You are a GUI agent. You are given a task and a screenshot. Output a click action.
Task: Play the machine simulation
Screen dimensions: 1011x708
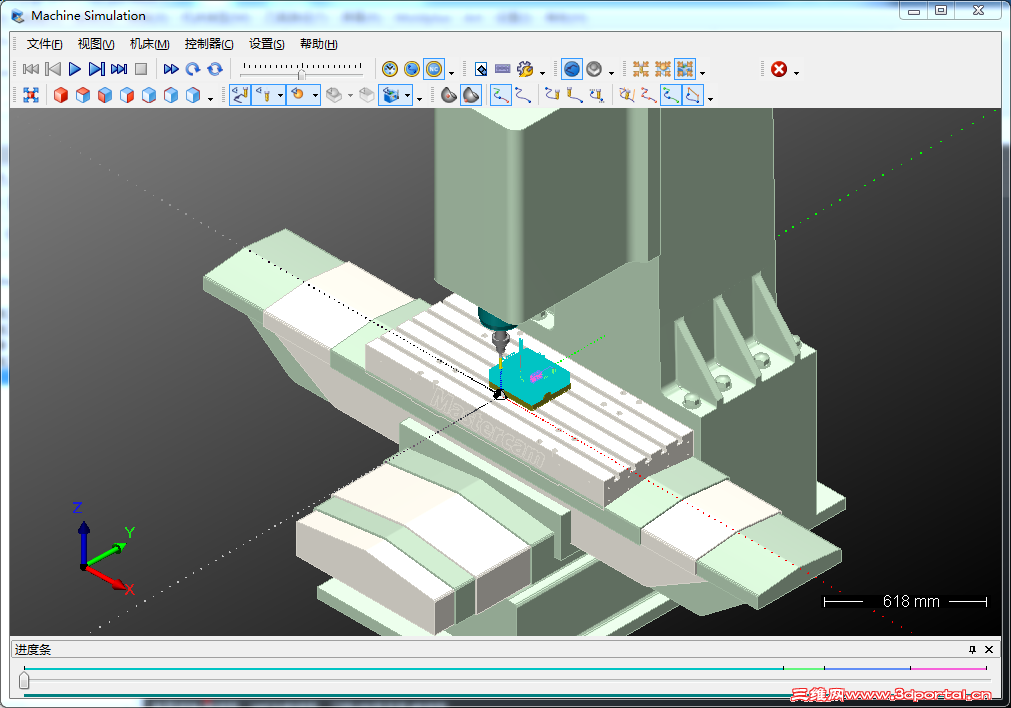(x=75, y=69)
